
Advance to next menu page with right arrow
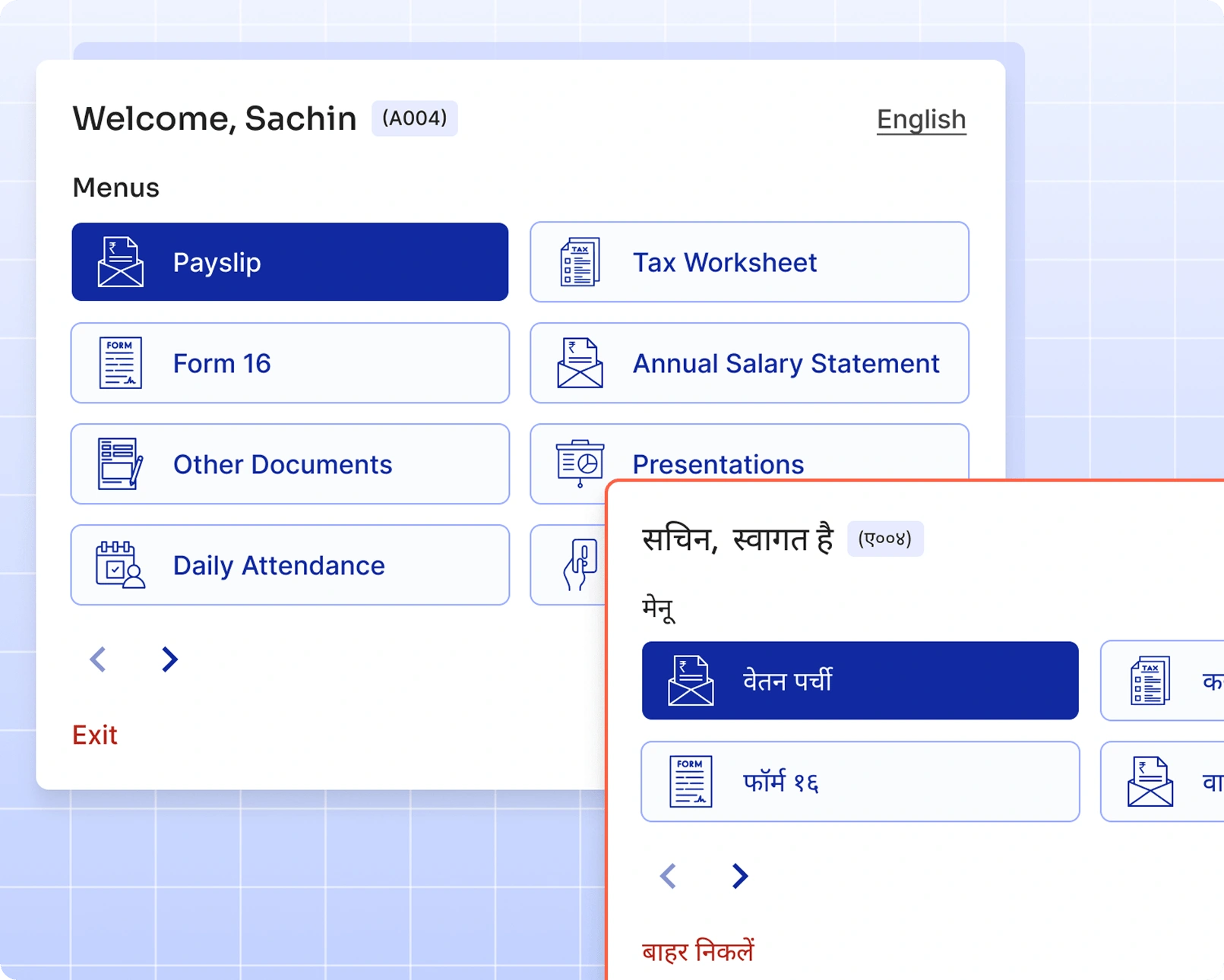click(x=169, y=659)
